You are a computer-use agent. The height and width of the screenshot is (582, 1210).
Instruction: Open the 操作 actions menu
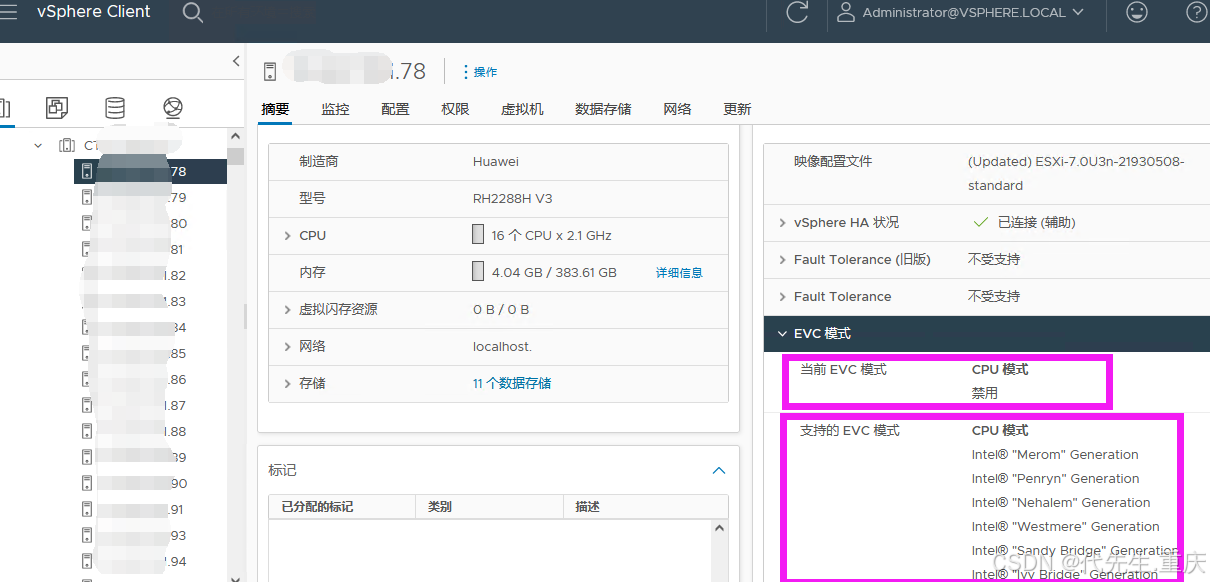479,72
